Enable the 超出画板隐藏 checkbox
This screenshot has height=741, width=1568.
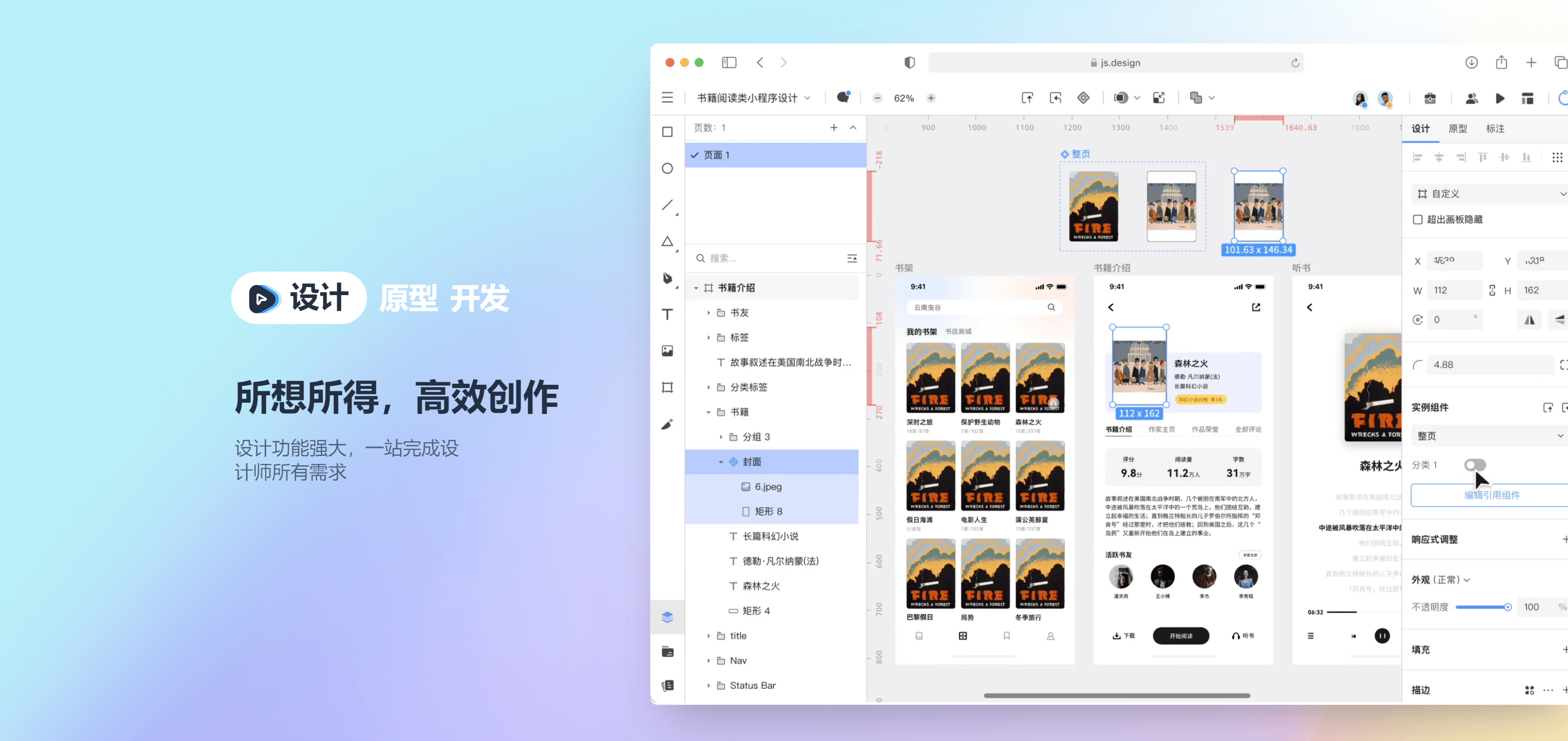tap(1418, 219)
